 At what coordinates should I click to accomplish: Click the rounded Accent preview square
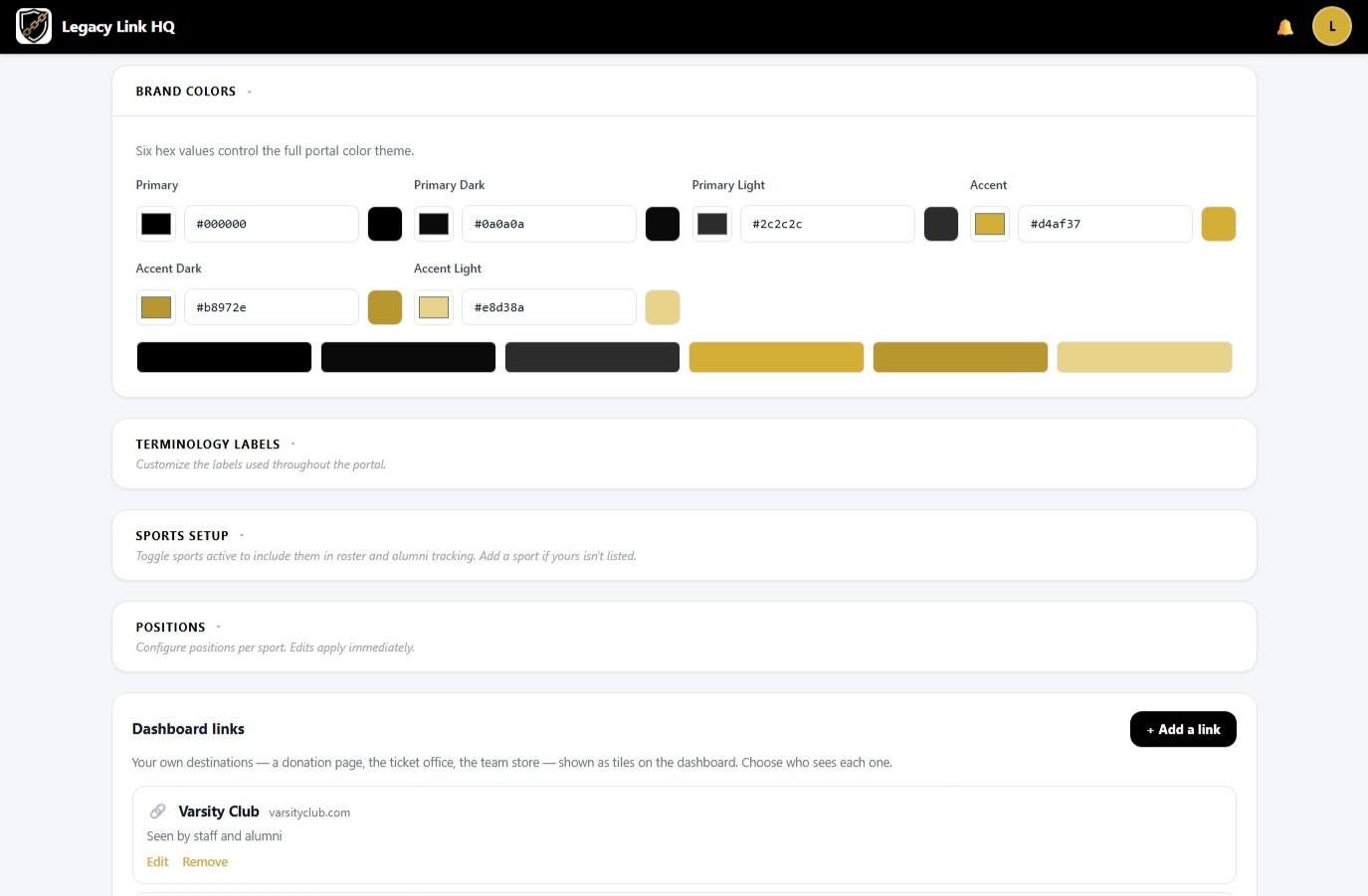(x=1219, y=224)
